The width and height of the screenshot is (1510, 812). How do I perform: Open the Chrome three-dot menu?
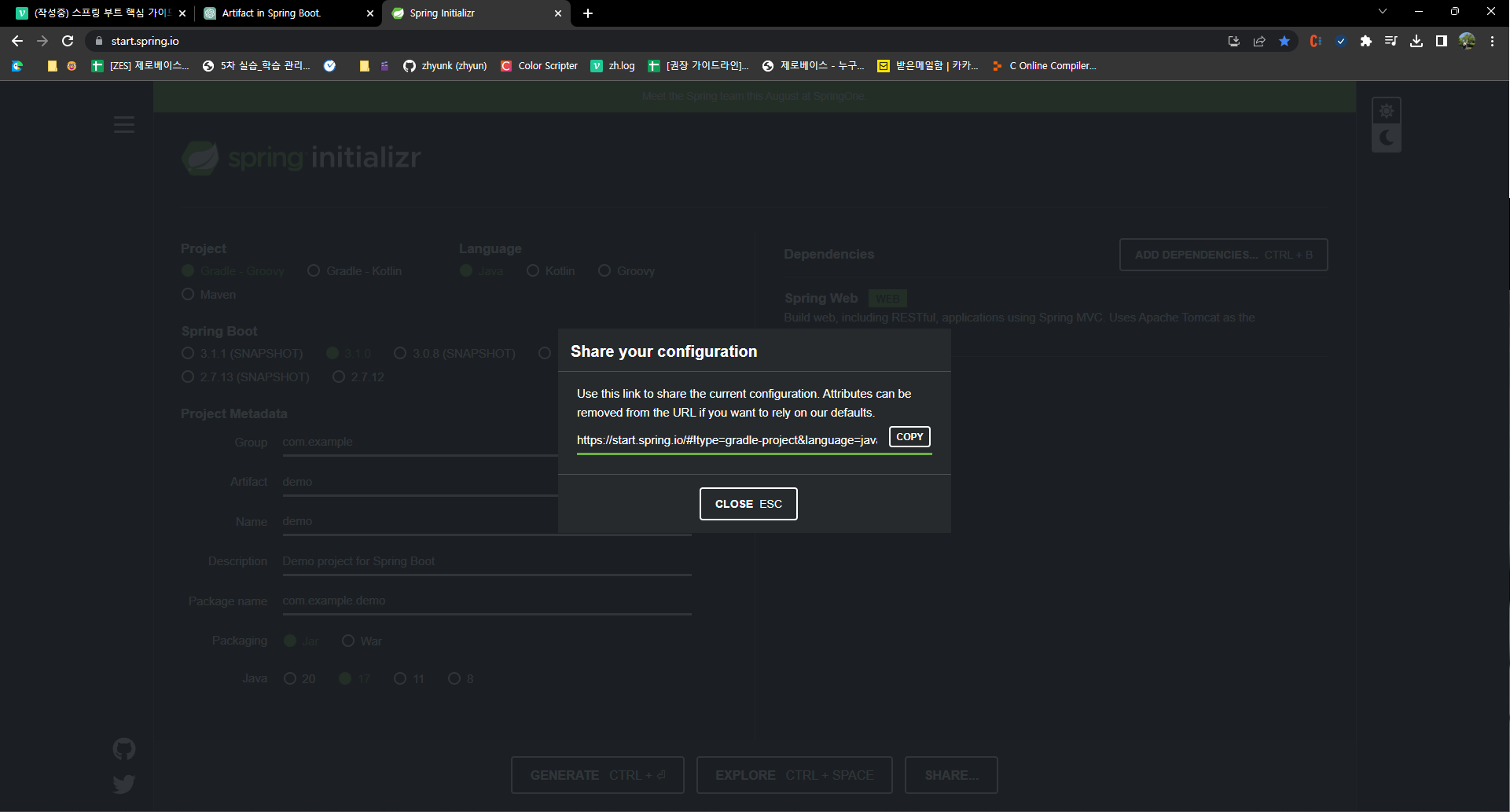pyautogui.click(x=1492, y=41)
